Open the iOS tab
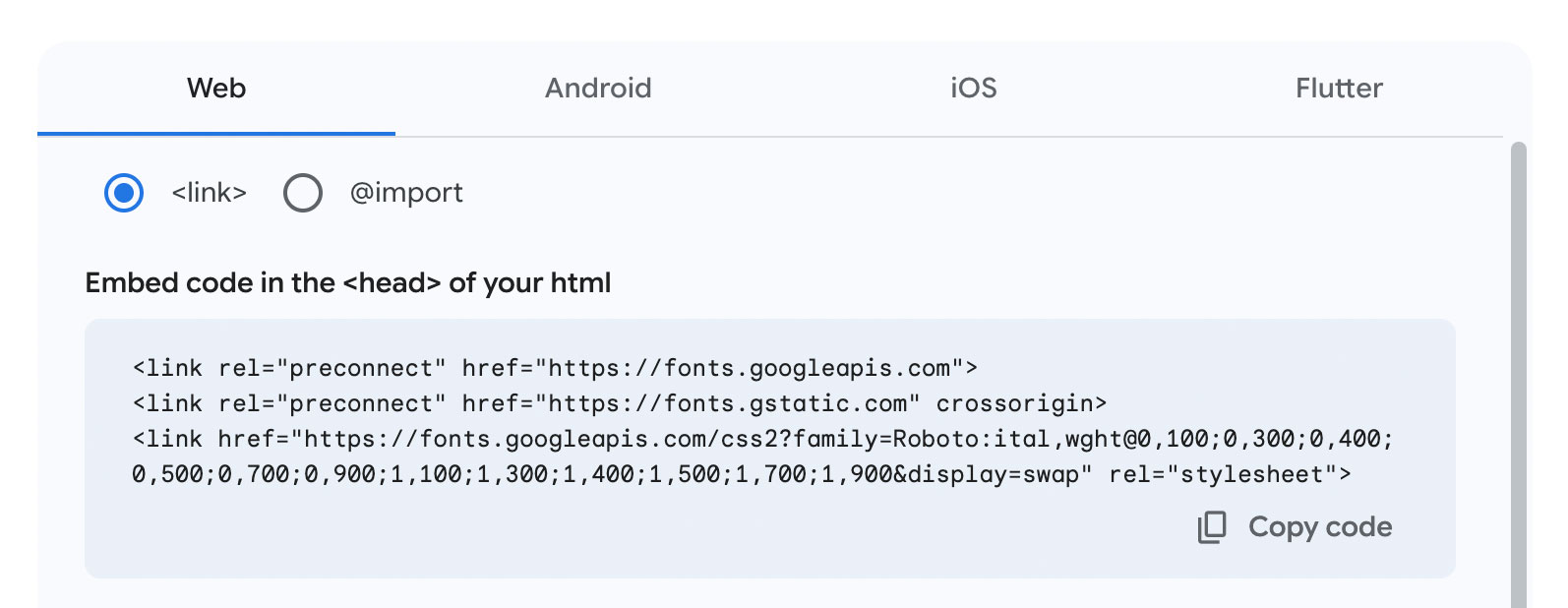The image size is (1568, 608). [x=973, y=88]
